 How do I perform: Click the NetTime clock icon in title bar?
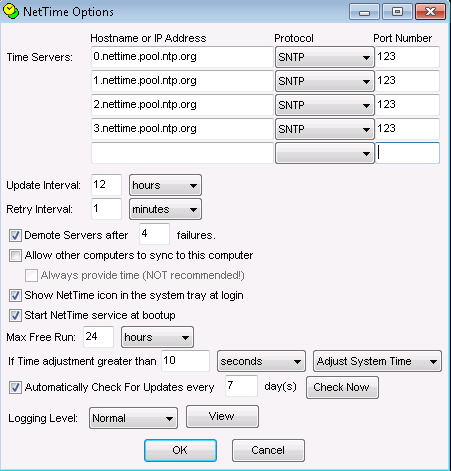click(x=11, y=11)
